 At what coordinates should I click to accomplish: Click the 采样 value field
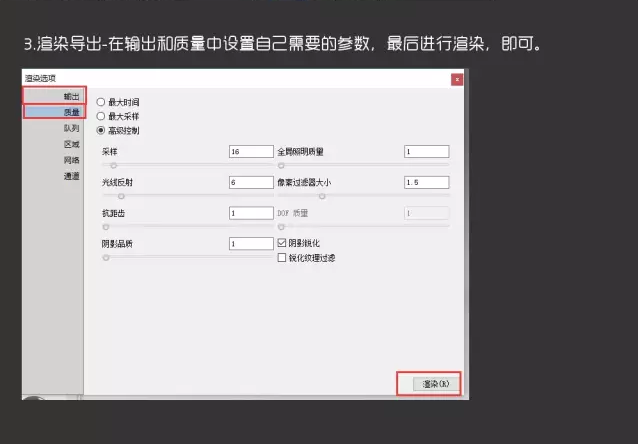(x=251, y=151)
